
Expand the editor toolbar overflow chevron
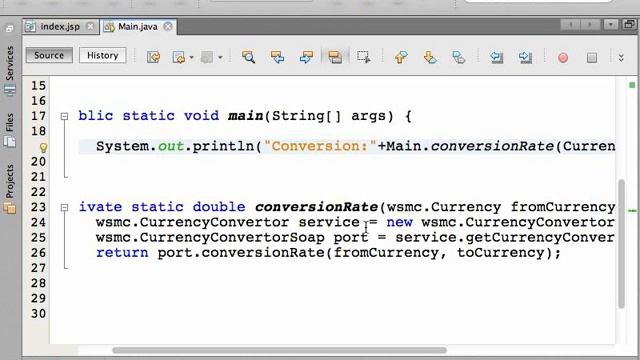click(621, 58)
